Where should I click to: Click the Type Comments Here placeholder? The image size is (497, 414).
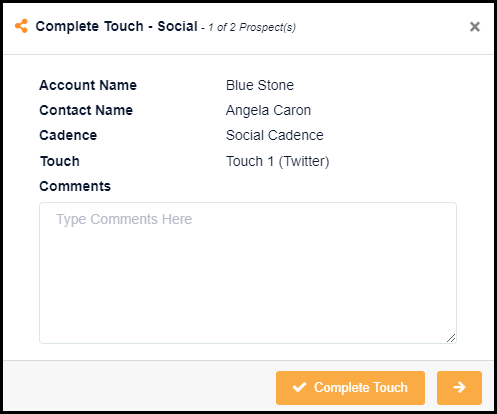click(124, 219)
